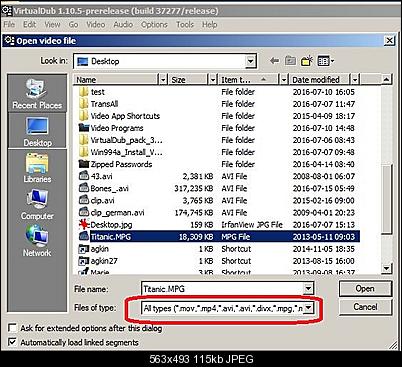
Task: Open the Edit menu
Action: (29, 25)
